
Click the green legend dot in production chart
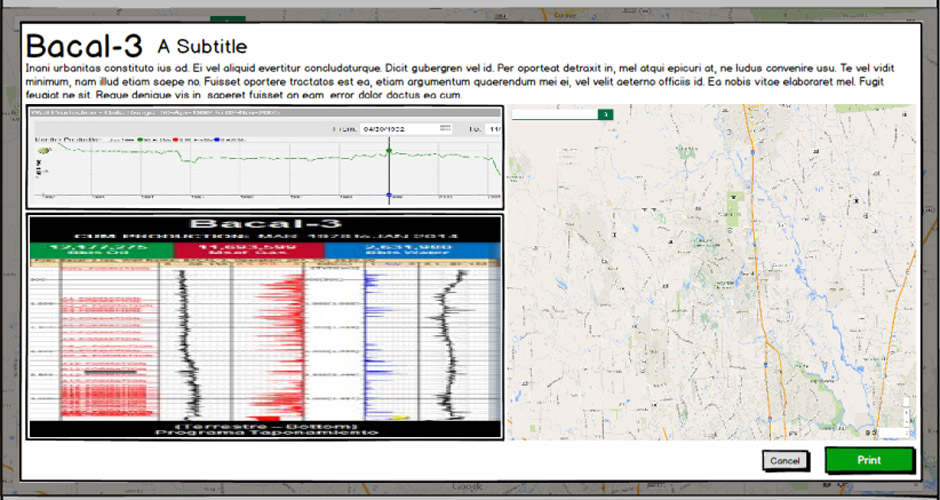[x=139, y=139]
